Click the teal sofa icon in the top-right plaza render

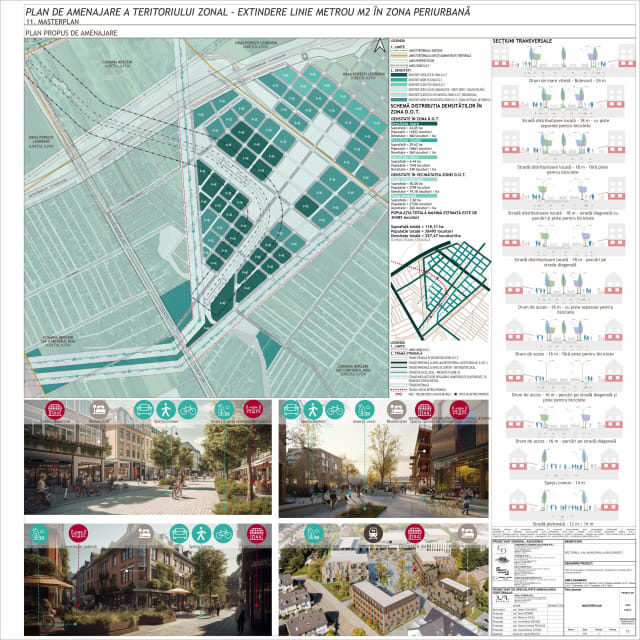291,410
